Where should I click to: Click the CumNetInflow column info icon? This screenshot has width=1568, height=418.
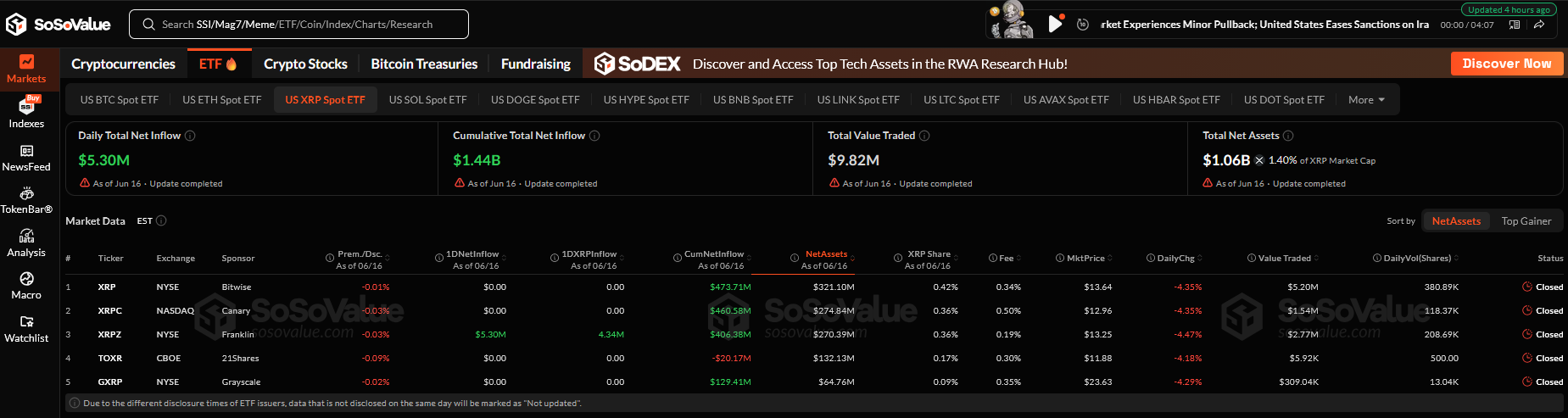tap(678, 258)
